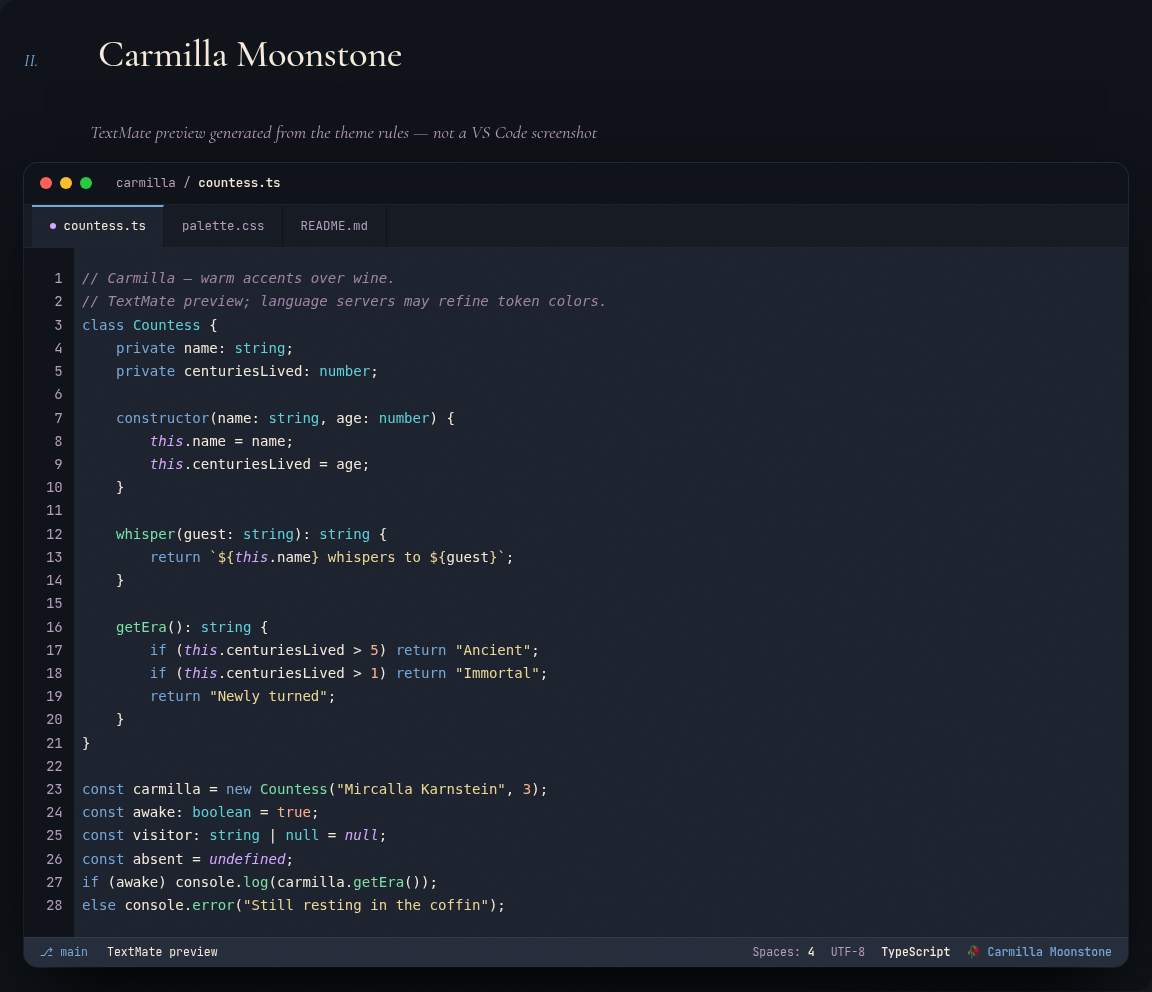
Task: Click the template string 'whispers to' on line 13
Action: (x=374, y=557)
